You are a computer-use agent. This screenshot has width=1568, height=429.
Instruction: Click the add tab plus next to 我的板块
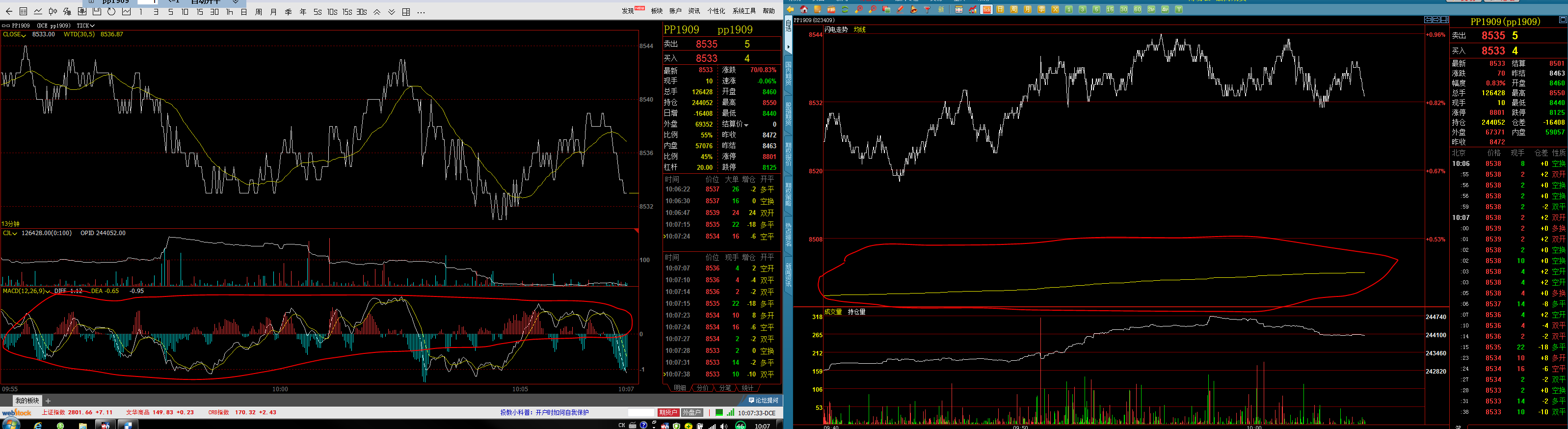coord(48,401)
